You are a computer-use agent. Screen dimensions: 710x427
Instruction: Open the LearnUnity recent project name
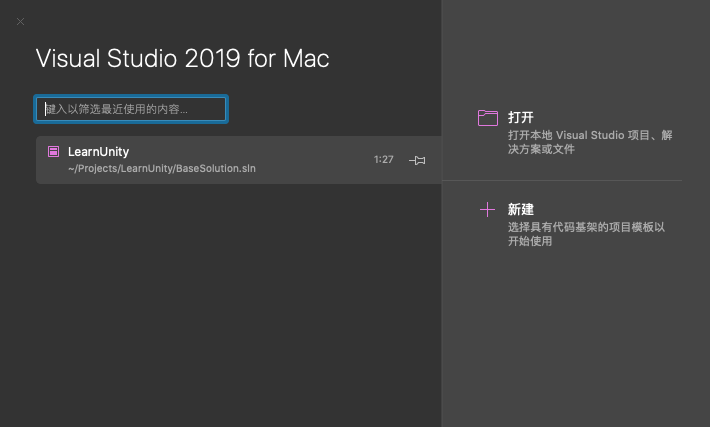tap(98, 152)
